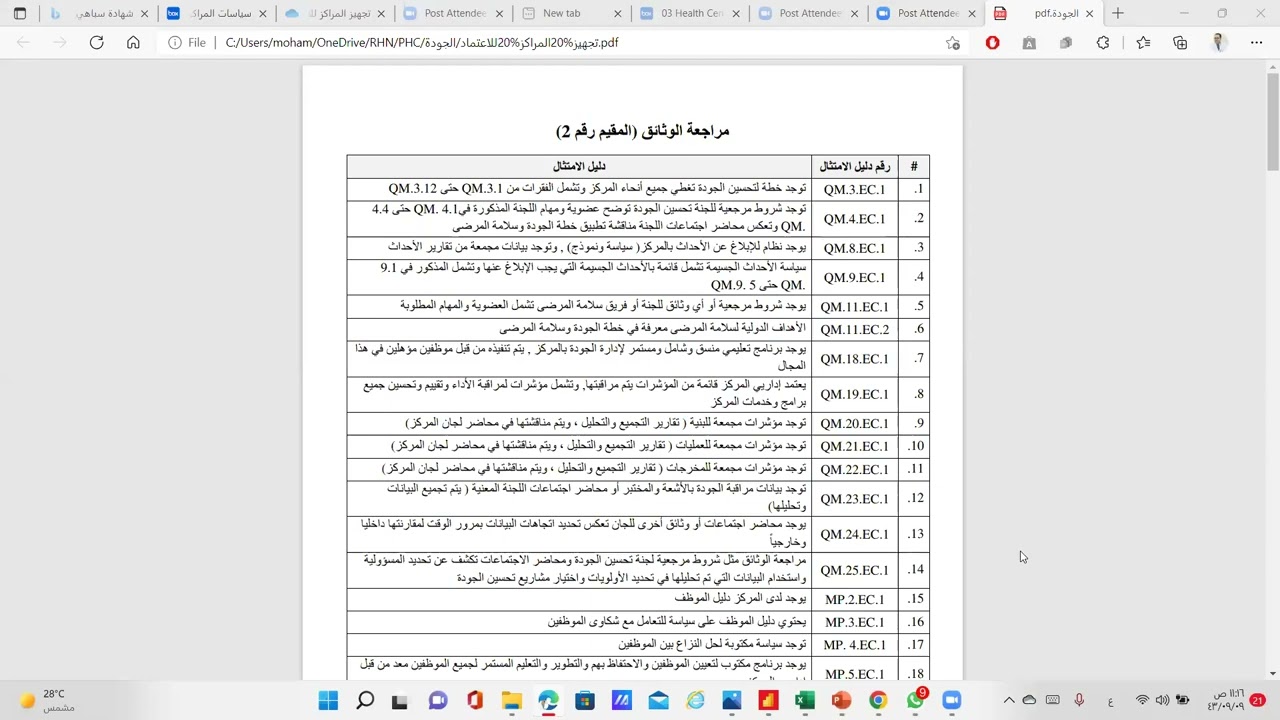Open Task View on the taskbar
The image size is (1280, 720).
[400, 701]
